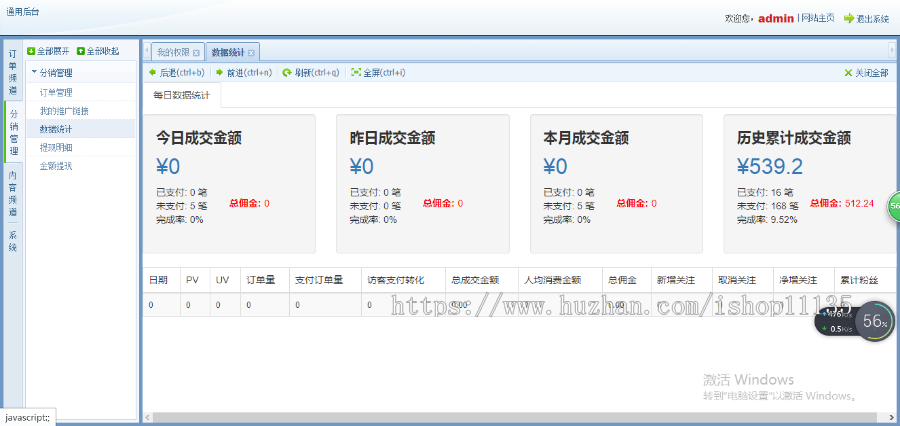Click the 总佣金: 512.24 value

[x=841, y=203]
